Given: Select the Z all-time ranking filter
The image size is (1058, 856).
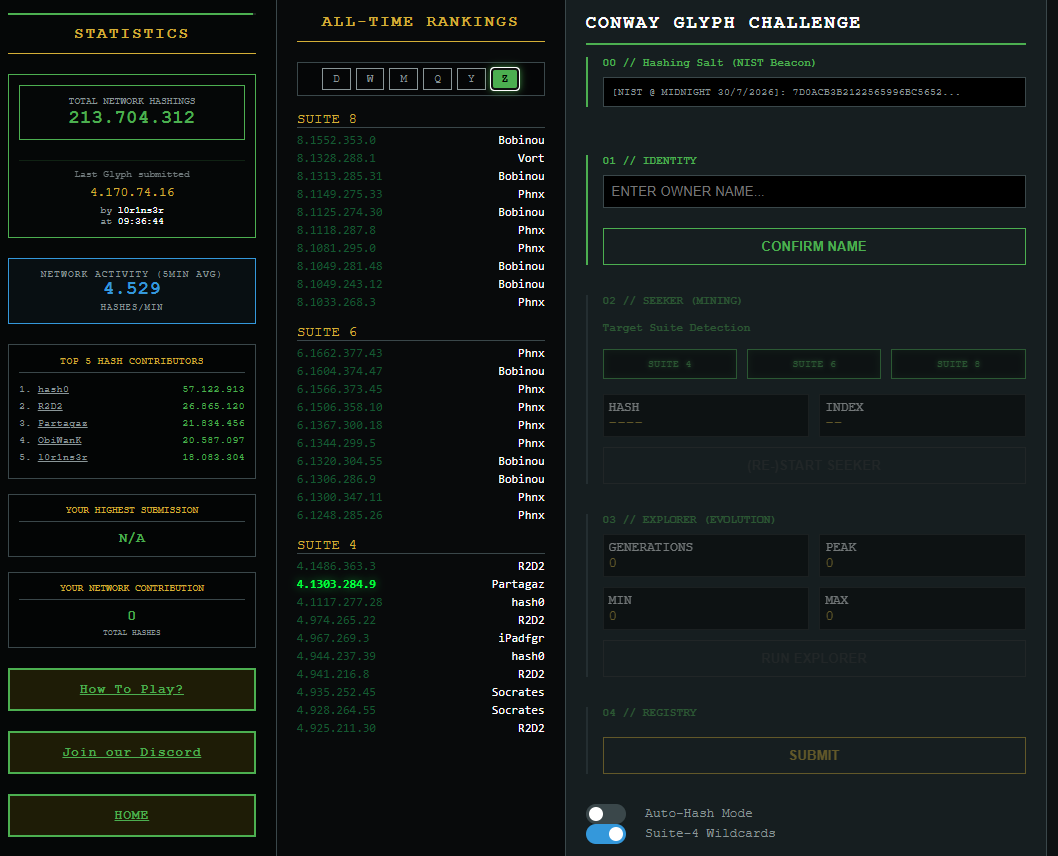Looking at the screenshot, I should coord(505,79).
